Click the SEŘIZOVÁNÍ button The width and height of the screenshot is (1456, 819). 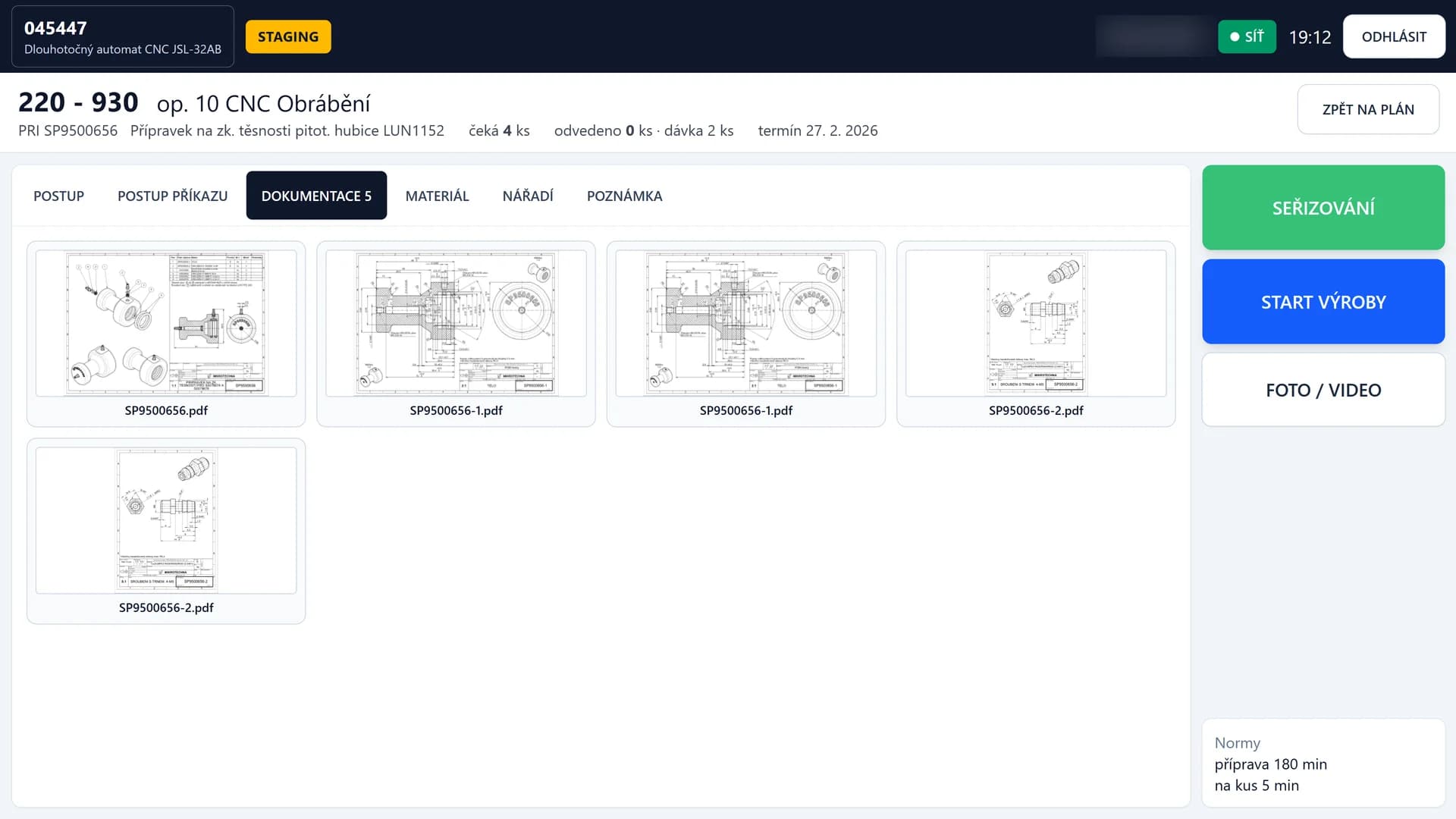click(x=1323, y=208)
